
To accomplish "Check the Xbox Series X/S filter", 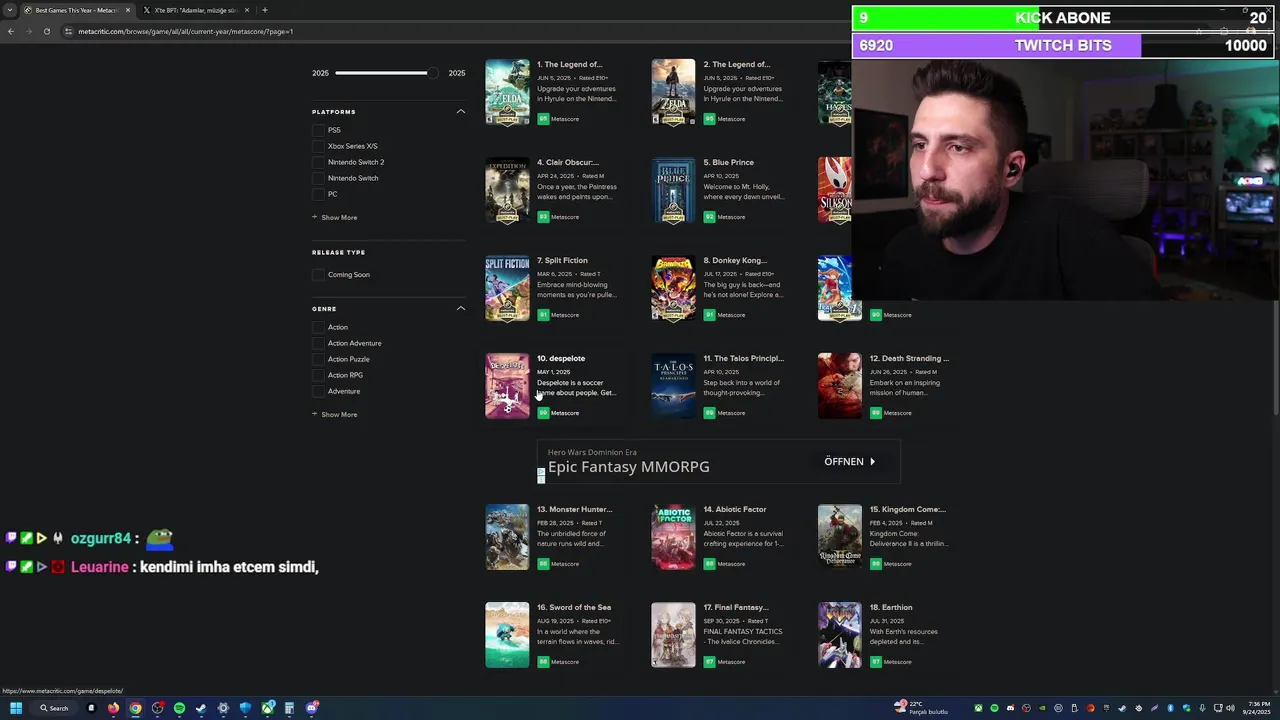I will [318, 146].
